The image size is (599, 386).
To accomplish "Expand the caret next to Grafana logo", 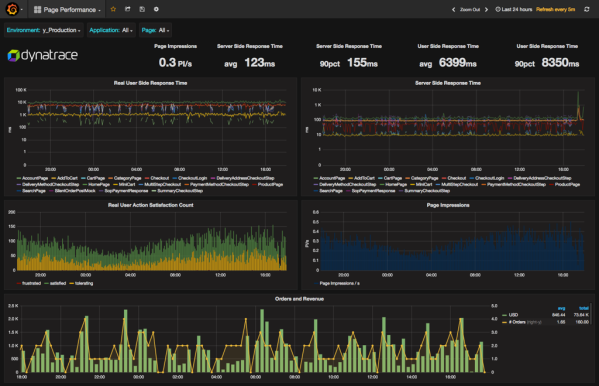I will pyautogui.click(x=21, y=10).
